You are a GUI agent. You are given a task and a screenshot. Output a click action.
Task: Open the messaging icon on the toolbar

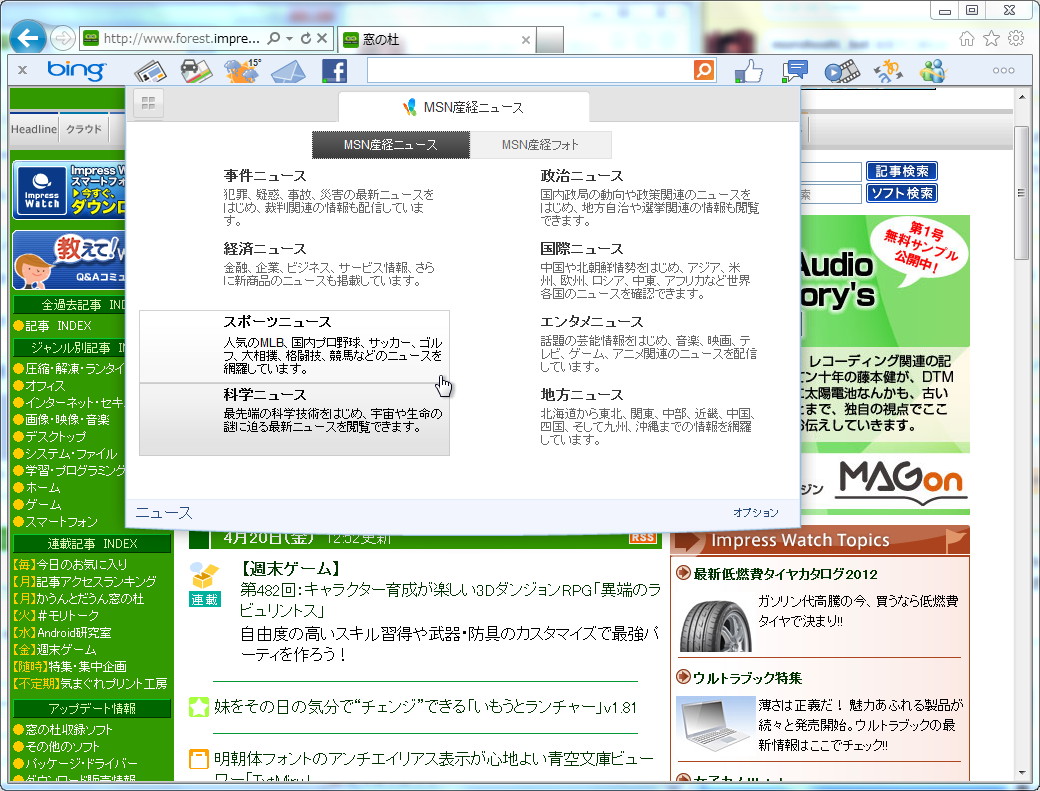tap(794, 71)
